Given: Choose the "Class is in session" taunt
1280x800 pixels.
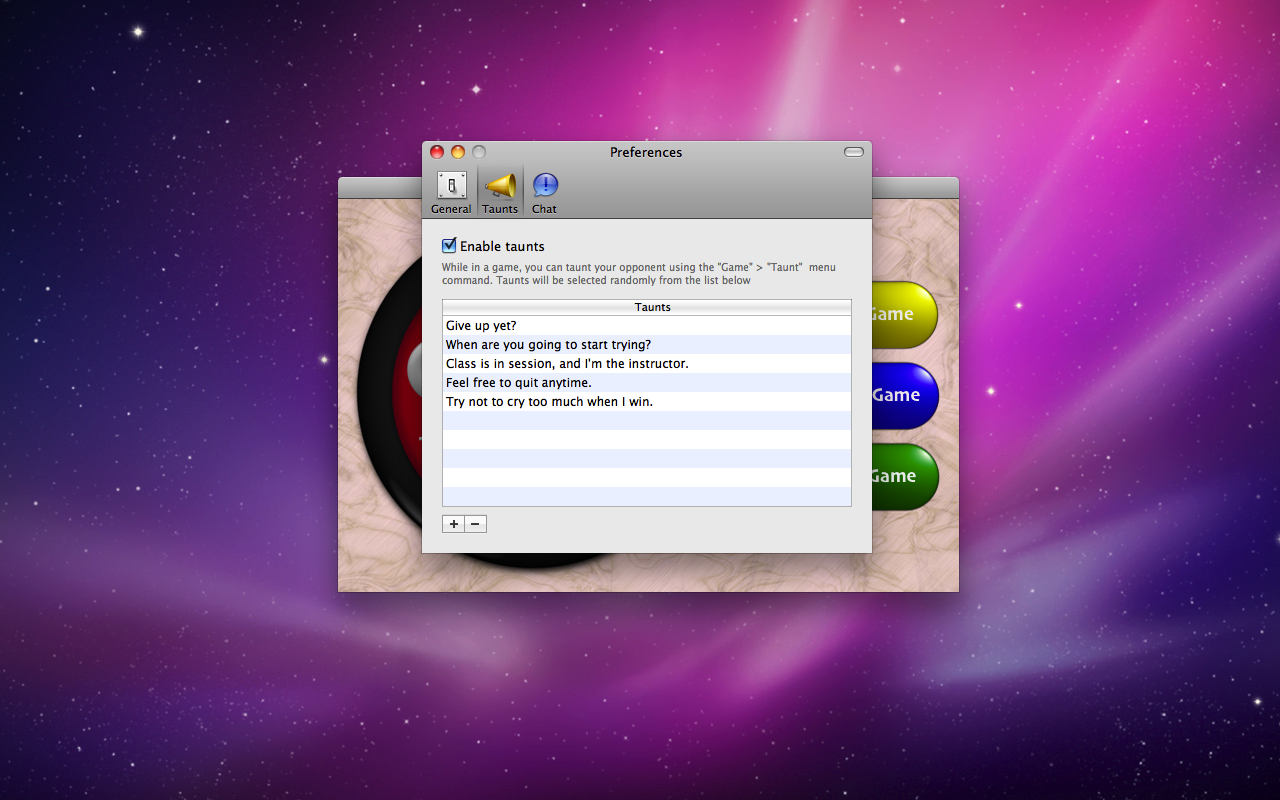Looking at the screenshot, I should 567,364.
